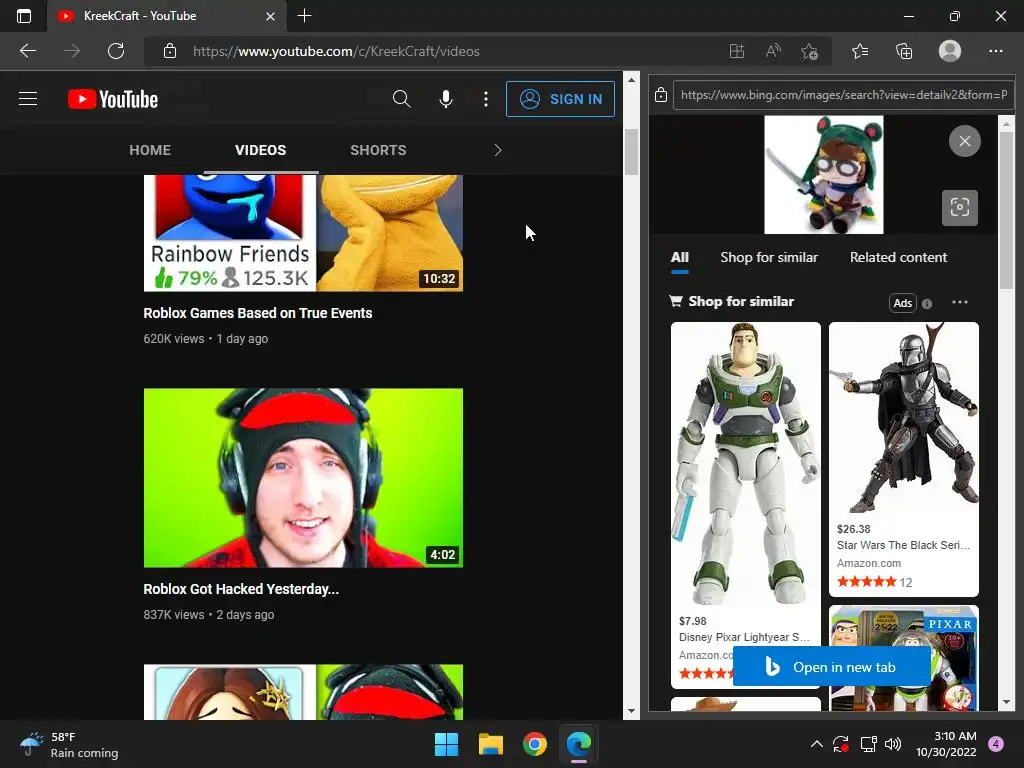This screenshot has height=768, width=1024.
Task: Show more channel tabs with chevron
Action: [498, 150]
